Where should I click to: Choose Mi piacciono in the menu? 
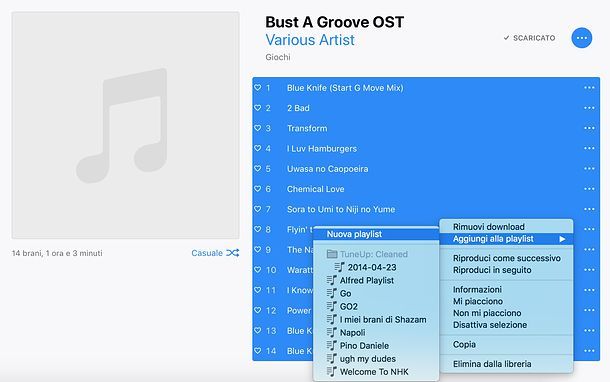(506, 301)
